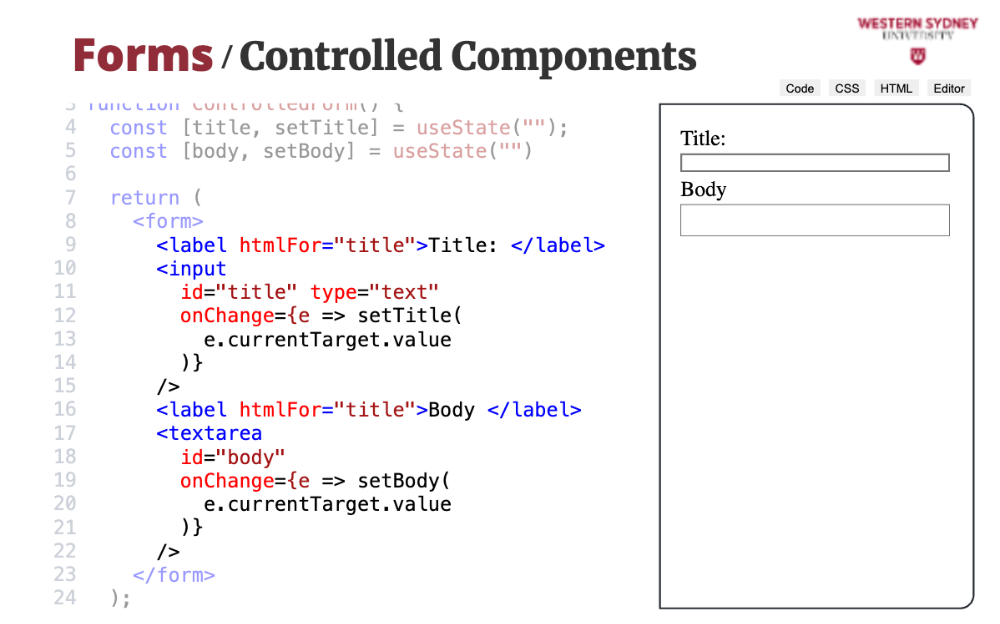This screenshot has width=1000, height=624.
Task: Click the red "Forms" heading word
Action: (143, 55)
